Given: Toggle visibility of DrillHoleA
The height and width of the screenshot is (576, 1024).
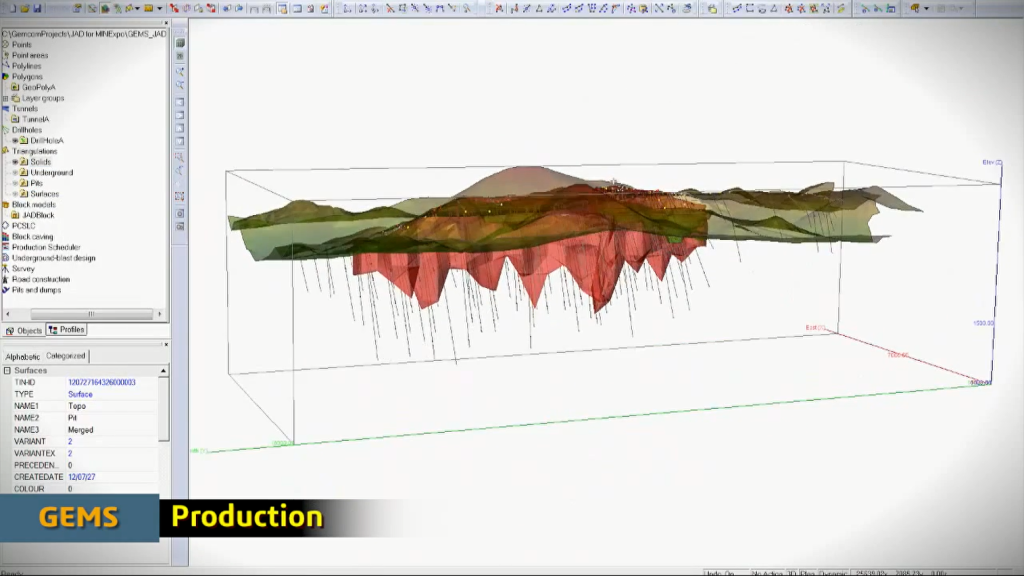Looking at the screenshot, I should [15, 141].
